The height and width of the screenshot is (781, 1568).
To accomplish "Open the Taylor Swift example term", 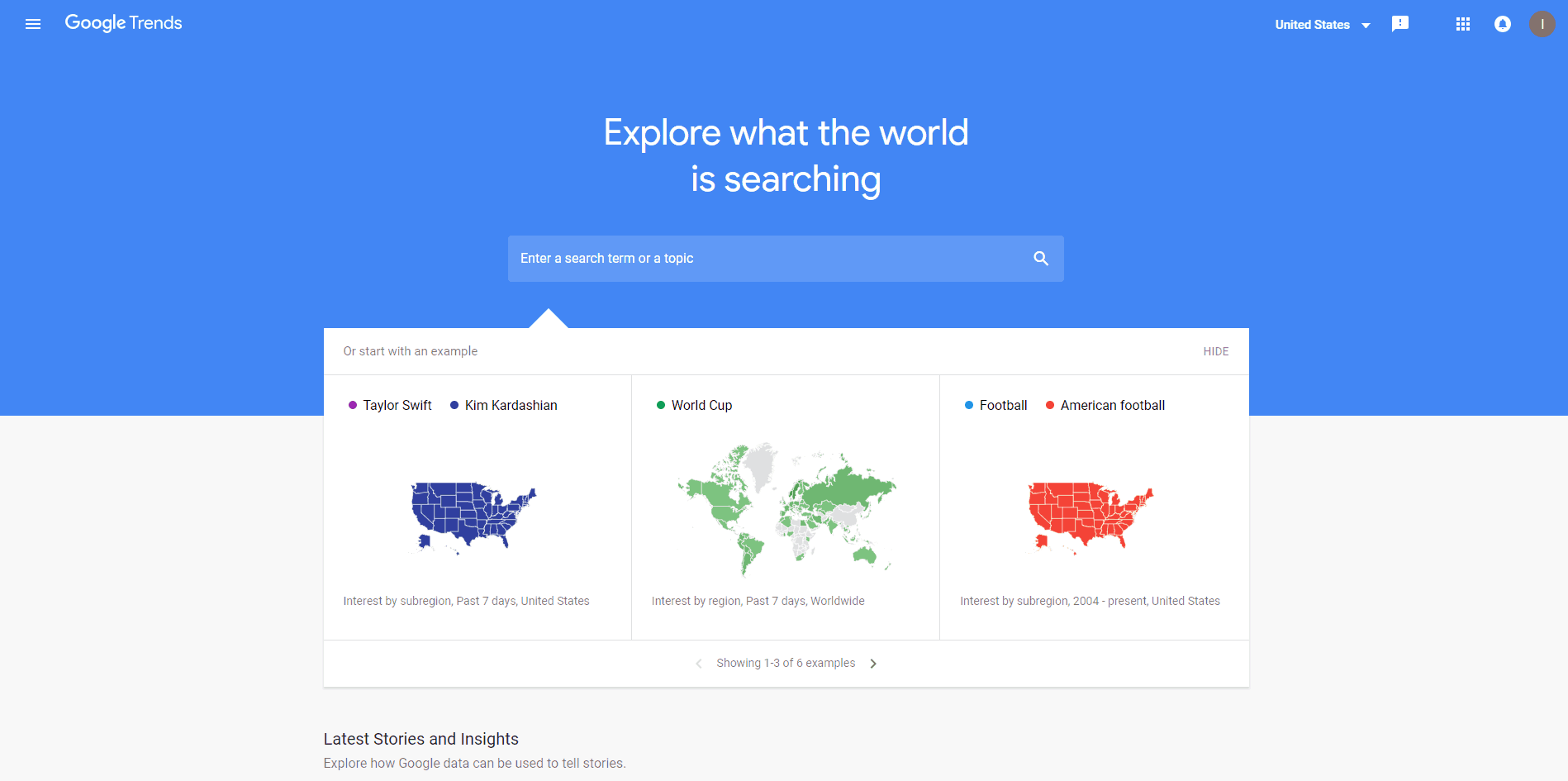I will click(x=397, y=405).
